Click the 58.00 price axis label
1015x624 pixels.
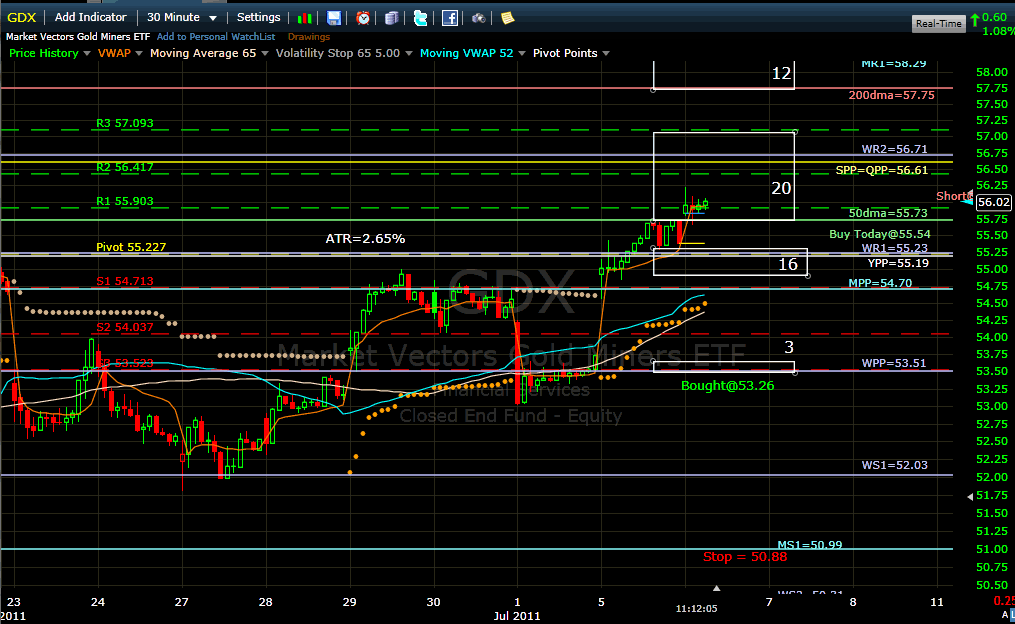point(992,72)
